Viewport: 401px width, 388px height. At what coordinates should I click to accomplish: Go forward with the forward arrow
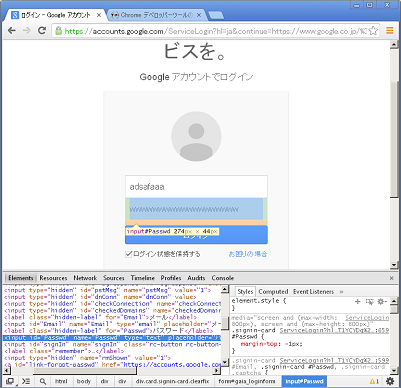(27, 31)
